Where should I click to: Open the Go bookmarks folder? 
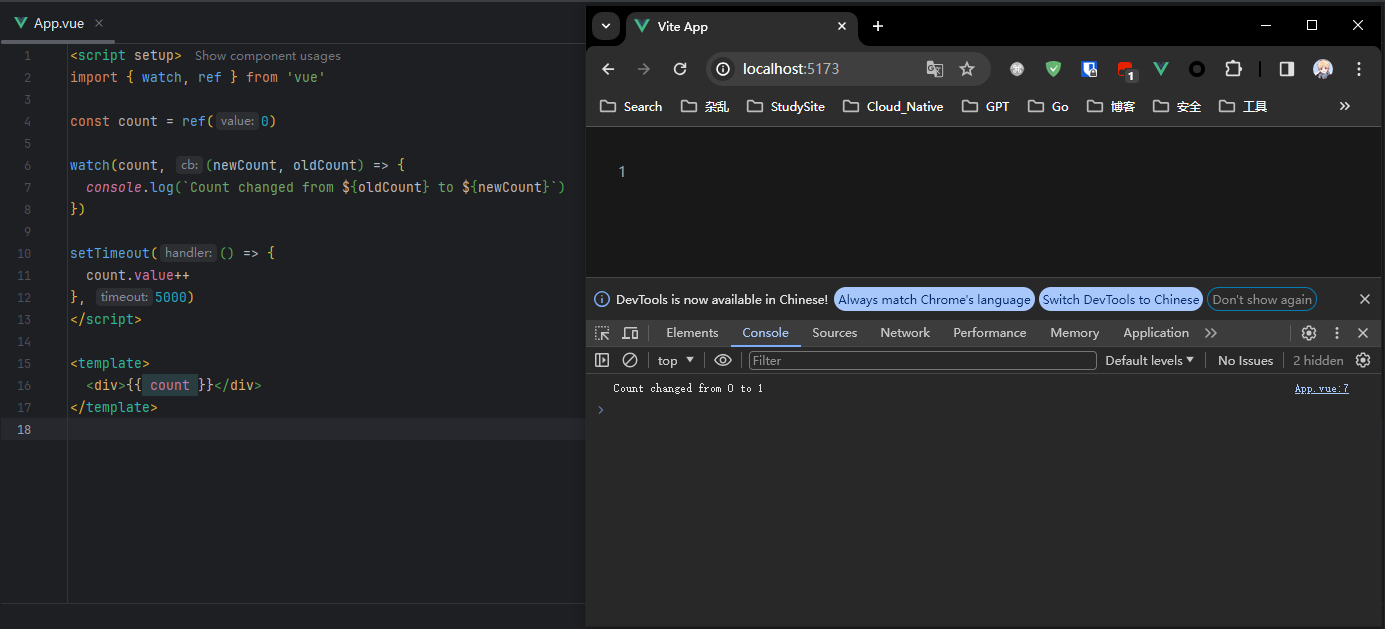(1048, 106)
